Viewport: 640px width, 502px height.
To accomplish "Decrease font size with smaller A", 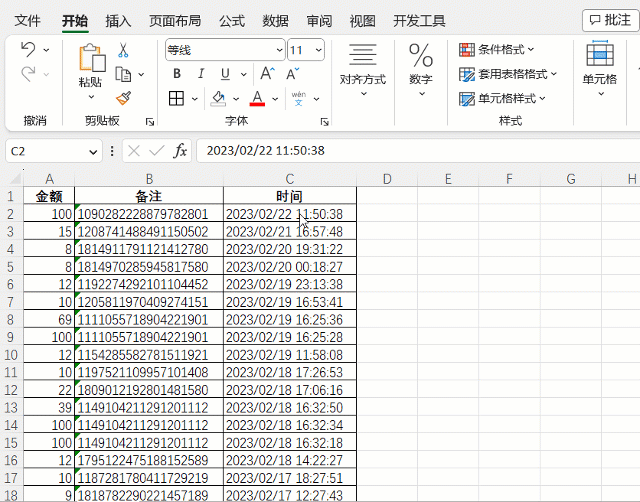I will pyautogui.click(x=292, y=74).
